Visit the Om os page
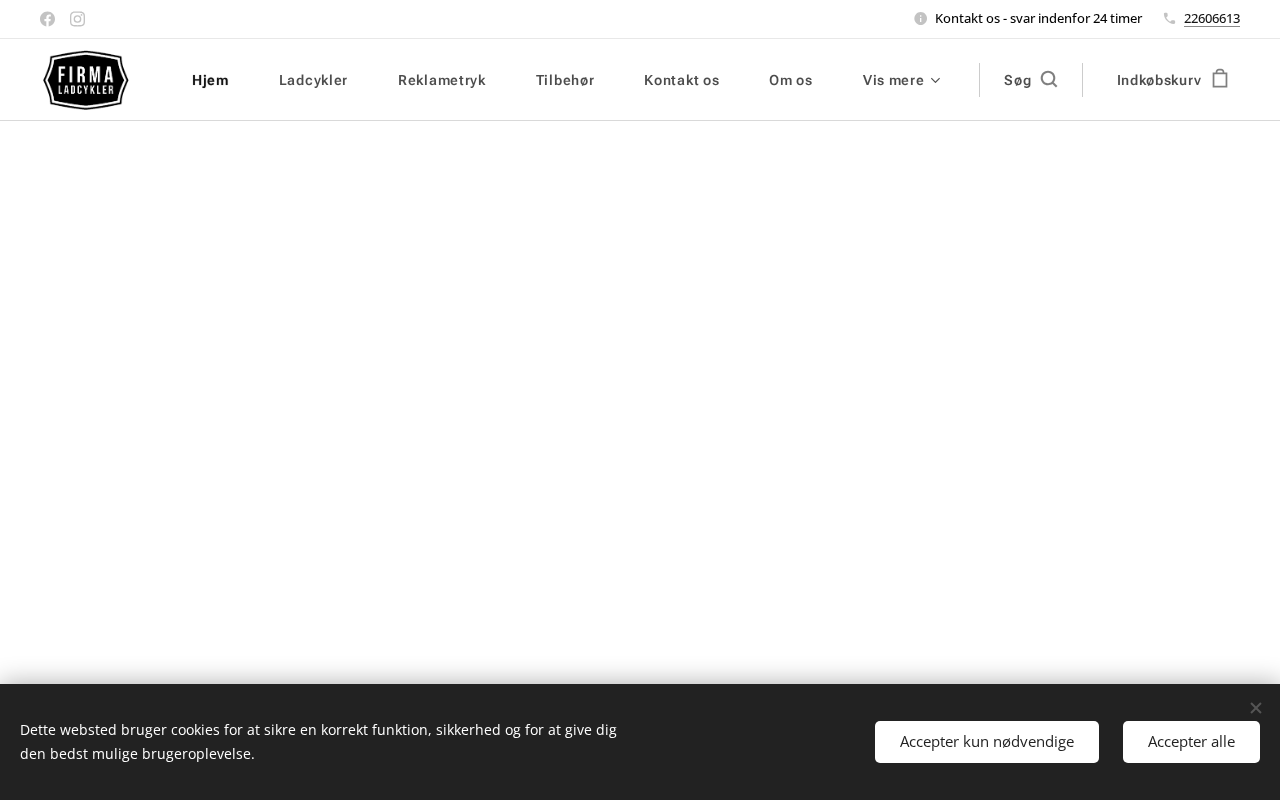Screen dimensions: 1280x800 click(790, 80)
